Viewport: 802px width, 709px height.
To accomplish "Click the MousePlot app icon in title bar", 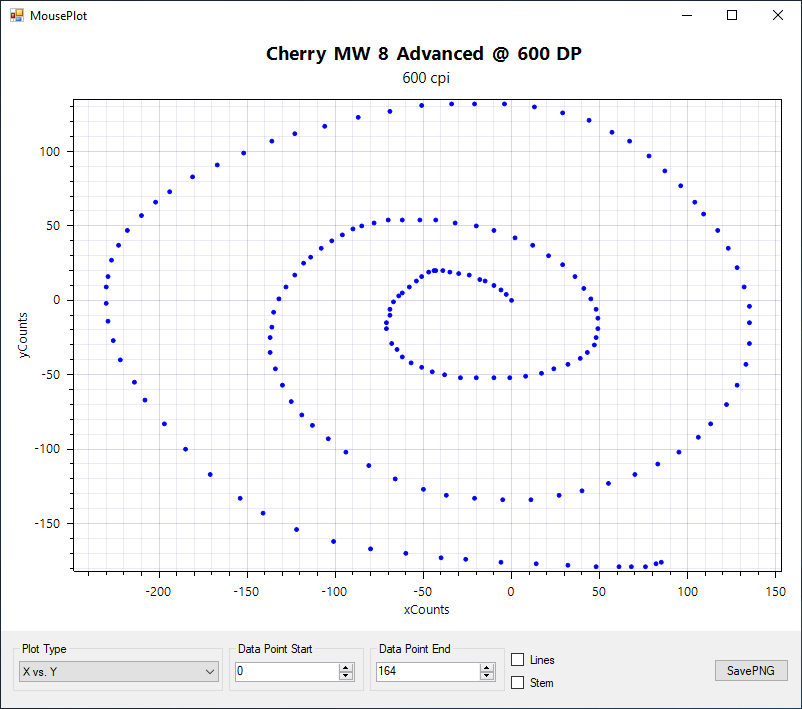I will coord(17,15).
